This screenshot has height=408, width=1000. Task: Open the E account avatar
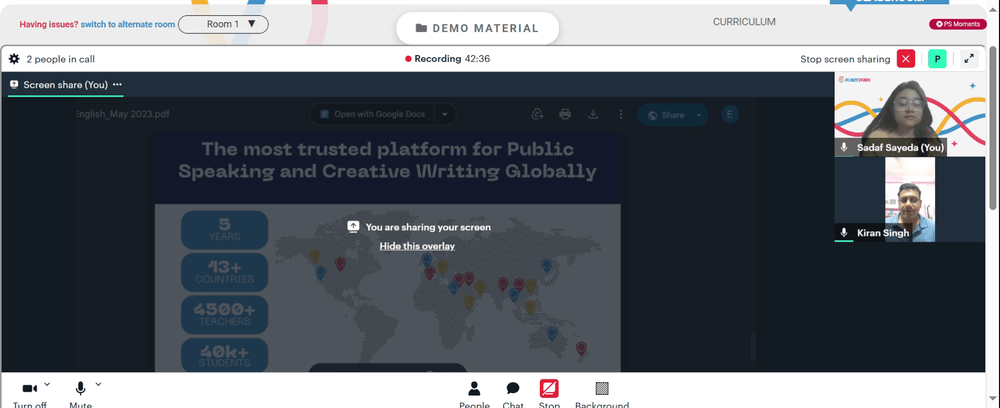point(730,114)
